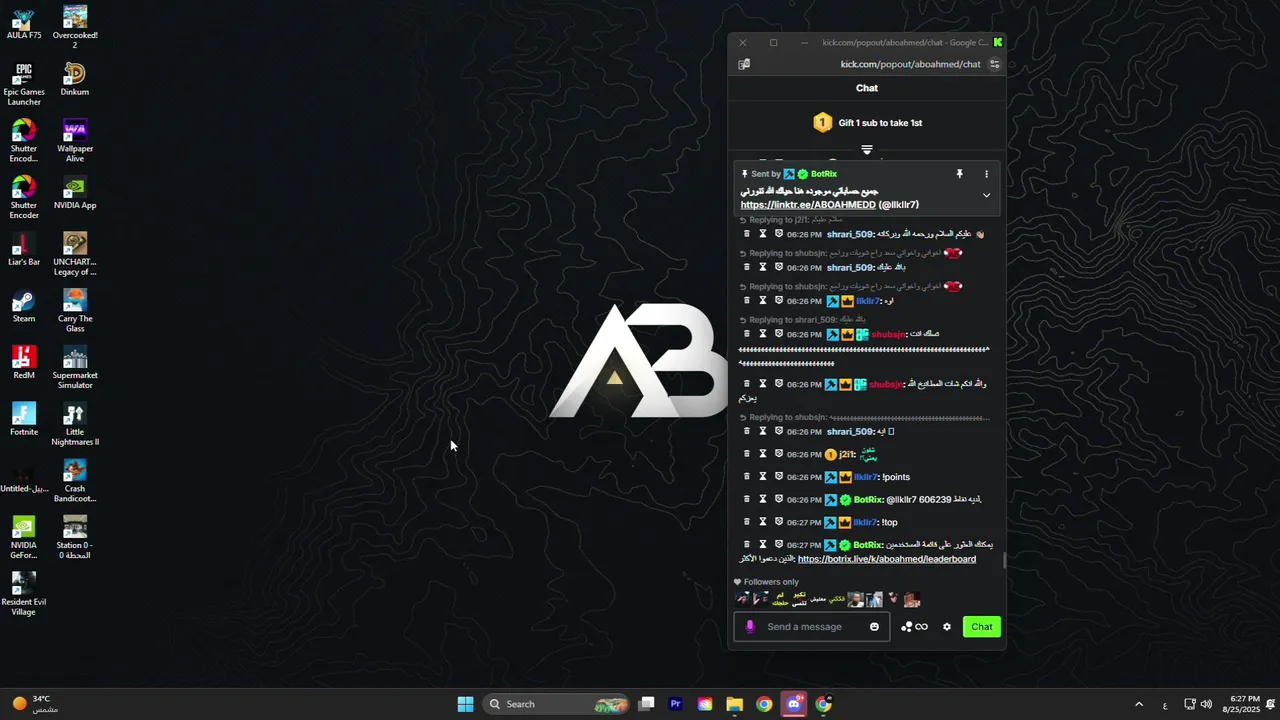Click the Kick extension icon in chat window title bar

[x=997, y=42]
